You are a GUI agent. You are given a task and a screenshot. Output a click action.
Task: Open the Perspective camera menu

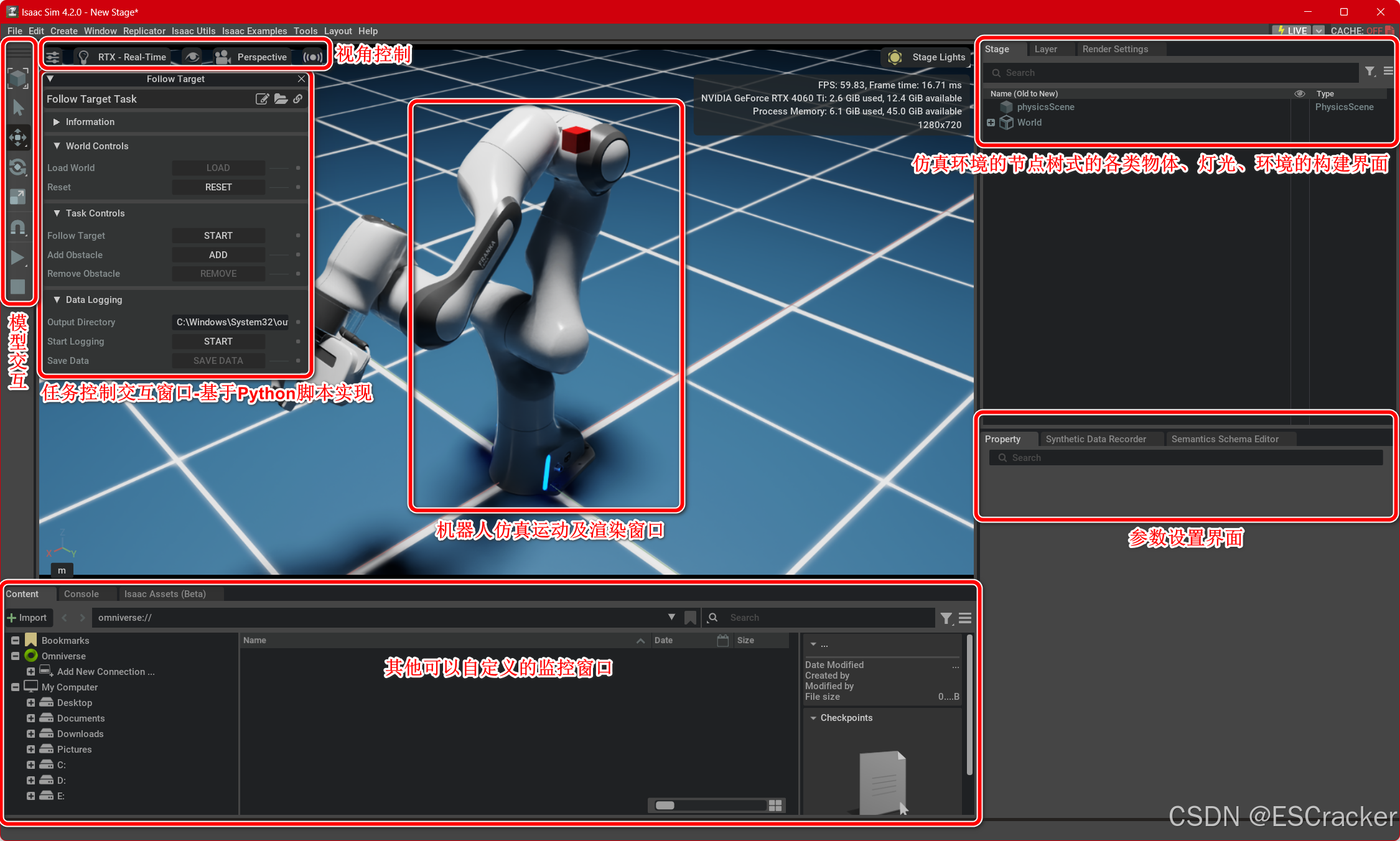[252, 57]
